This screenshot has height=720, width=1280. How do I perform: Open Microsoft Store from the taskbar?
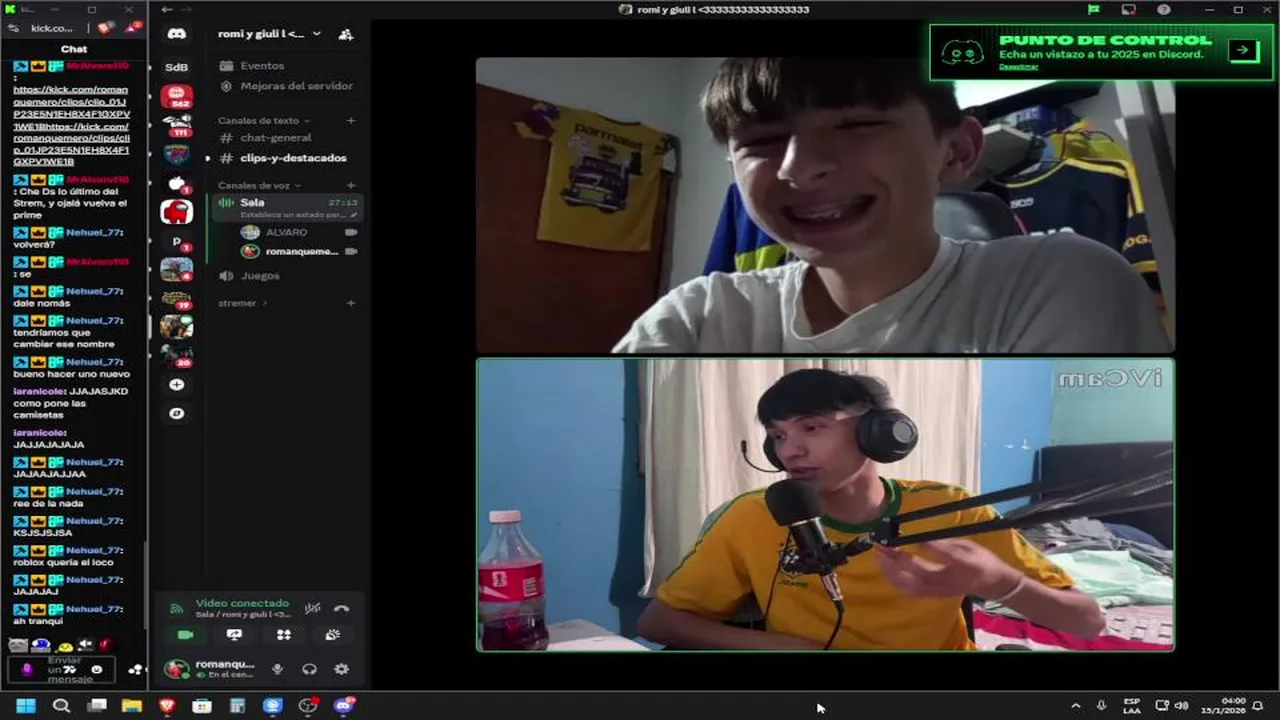tap(202, 706)
